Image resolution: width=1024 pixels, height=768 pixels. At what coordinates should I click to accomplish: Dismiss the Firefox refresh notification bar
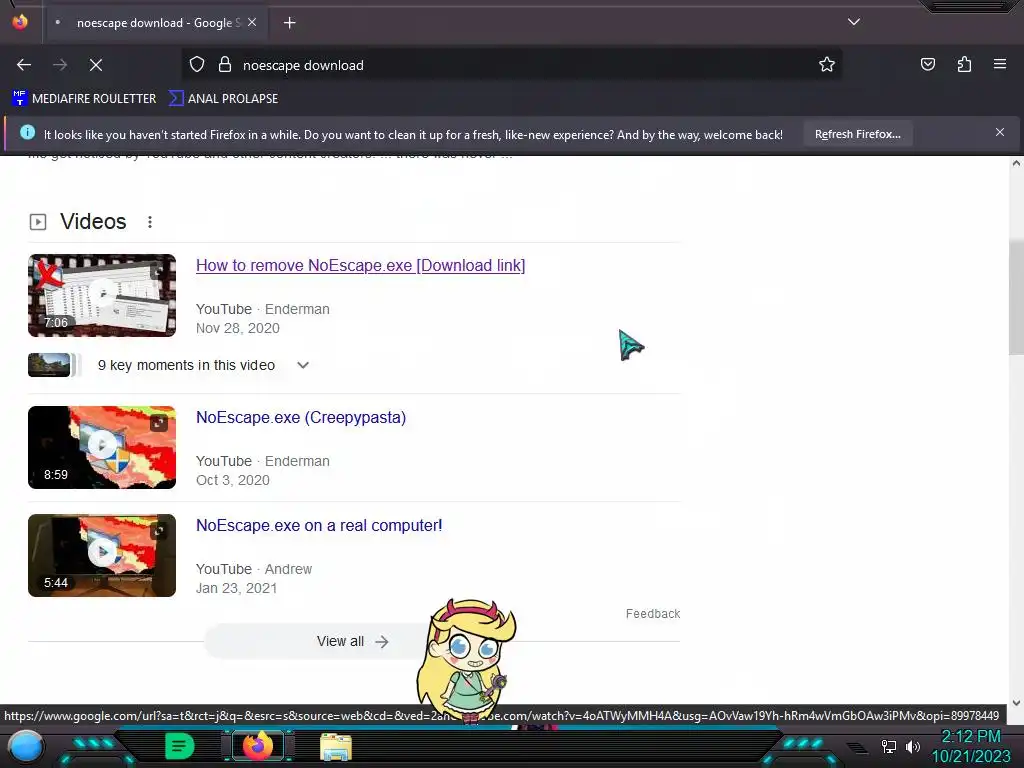coord(1000,133)
